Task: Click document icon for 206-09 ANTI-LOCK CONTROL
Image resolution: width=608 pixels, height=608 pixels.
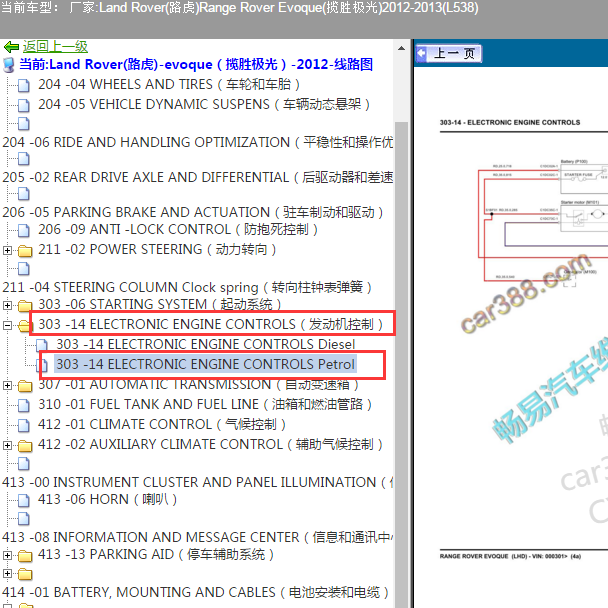Action: 24,230
